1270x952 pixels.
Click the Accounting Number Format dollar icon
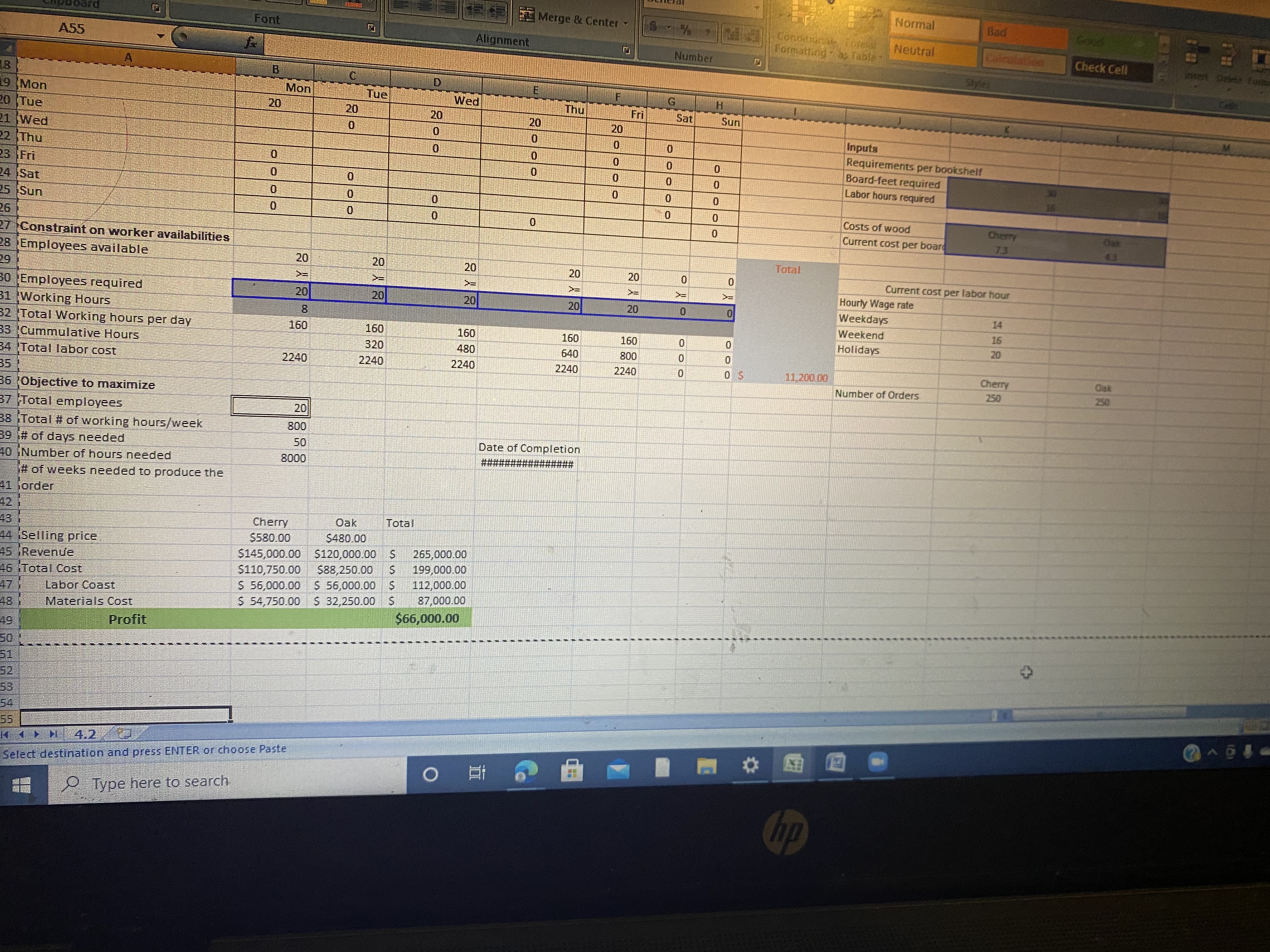click(x=653, y=26)
